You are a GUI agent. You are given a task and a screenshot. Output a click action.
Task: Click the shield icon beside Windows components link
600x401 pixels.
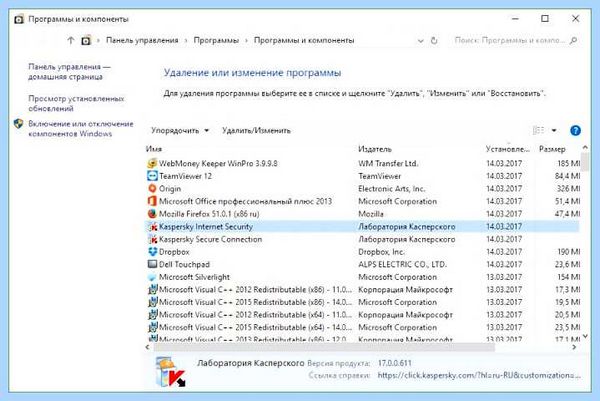click(x=18, y=124)
